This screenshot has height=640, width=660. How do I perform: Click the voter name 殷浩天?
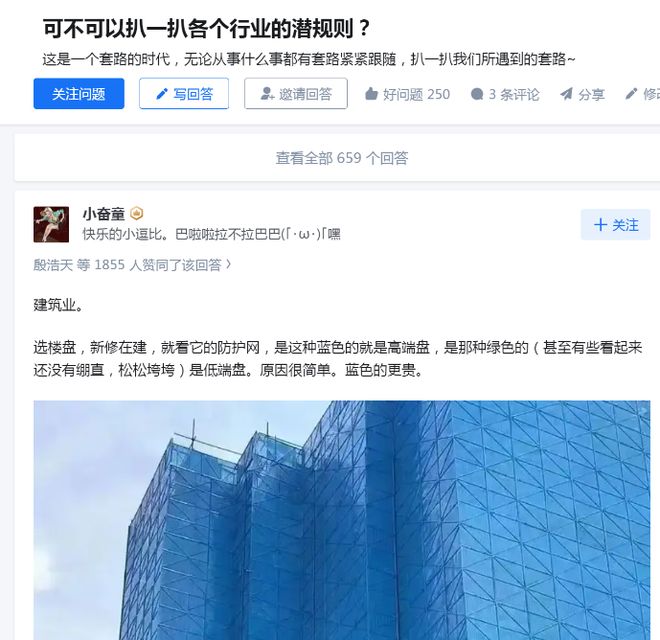pyautogui.click(x=53, y=265)
